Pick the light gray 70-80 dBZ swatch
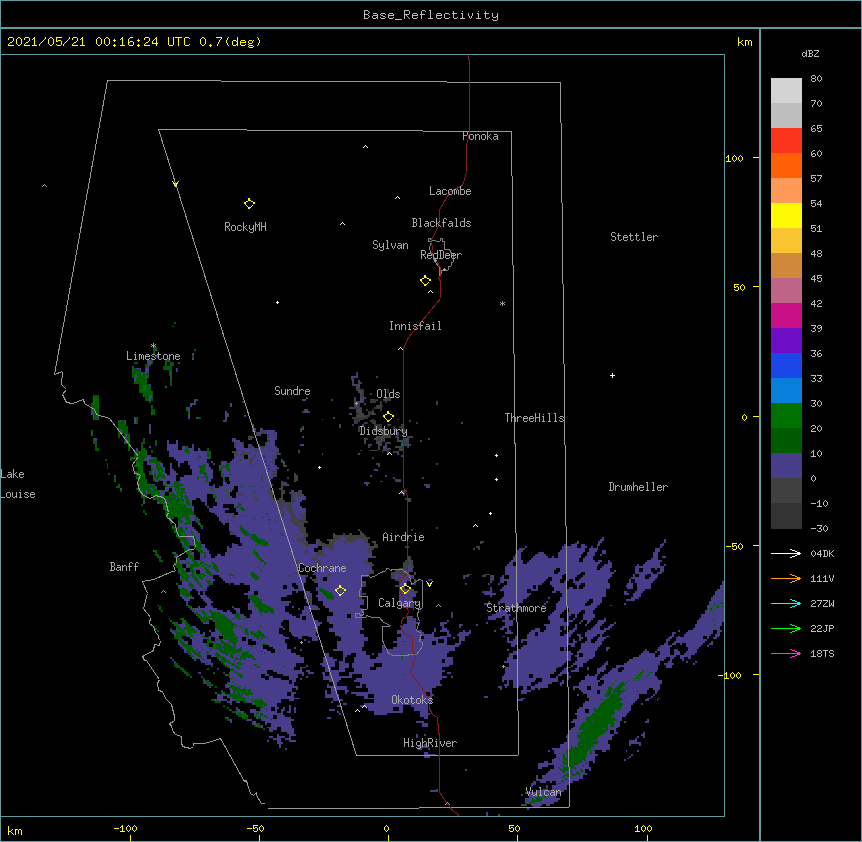Image resolution: width=862 pixels, height=842 pixels. pos(786,91)
